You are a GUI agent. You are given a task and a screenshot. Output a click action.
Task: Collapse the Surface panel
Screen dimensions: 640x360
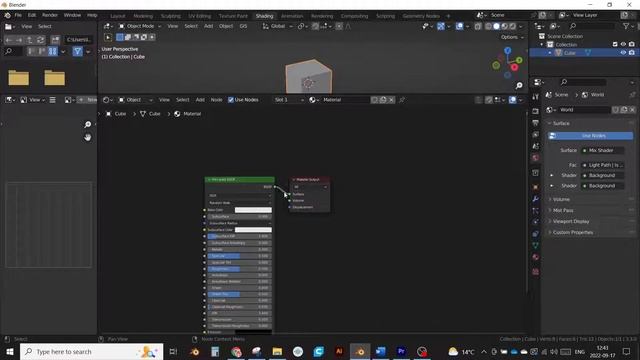coord(590,123)
